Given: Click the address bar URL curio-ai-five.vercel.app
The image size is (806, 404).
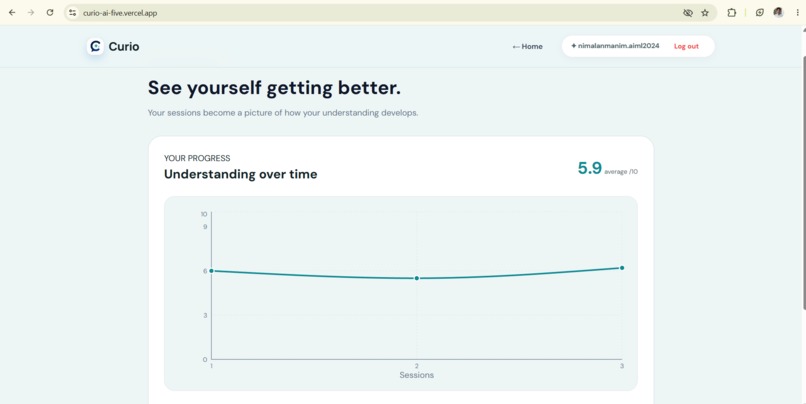Looking at the screenshot, I should point(120,13).
